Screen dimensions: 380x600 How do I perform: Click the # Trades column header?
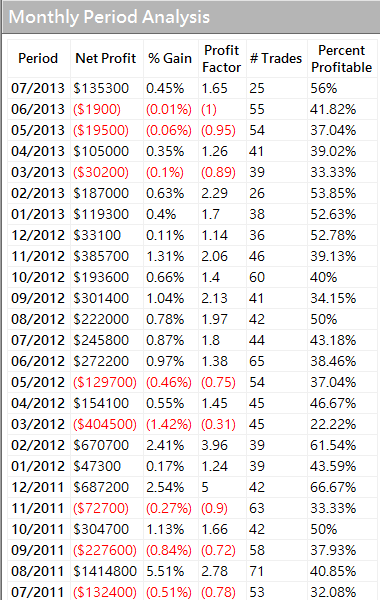276,59
